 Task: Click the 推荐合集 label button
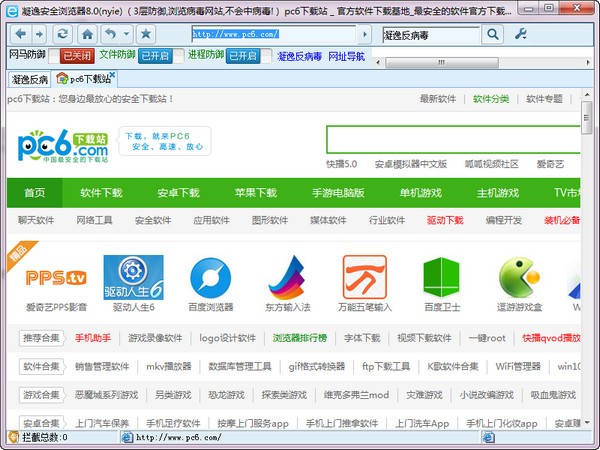(x=41, y=338)
